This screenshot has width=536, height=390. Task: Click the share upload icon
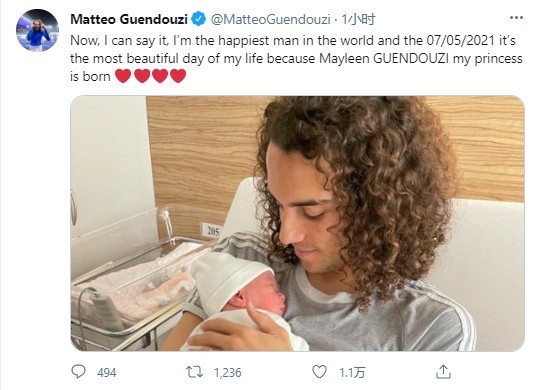click(443, 372)
